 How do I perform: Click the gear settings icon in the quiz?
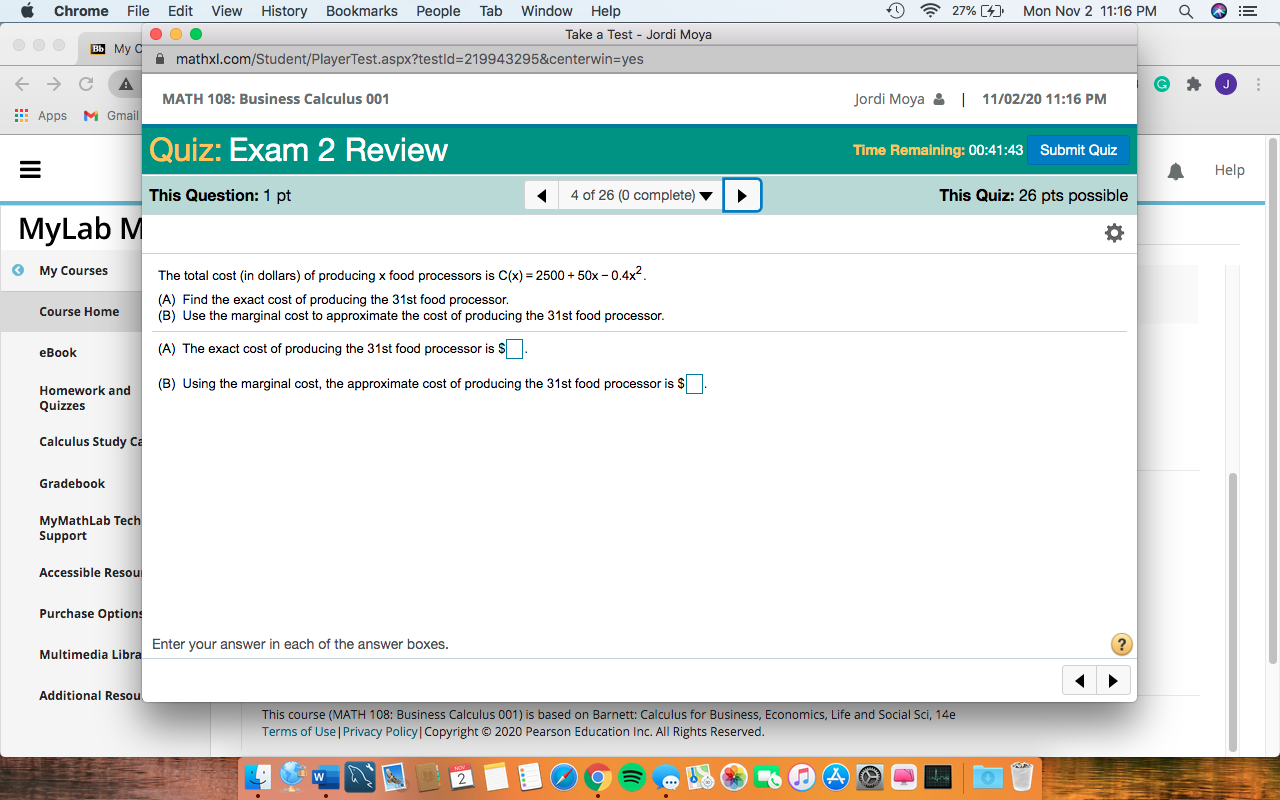pyautogui.click(x=1114, y=233)
